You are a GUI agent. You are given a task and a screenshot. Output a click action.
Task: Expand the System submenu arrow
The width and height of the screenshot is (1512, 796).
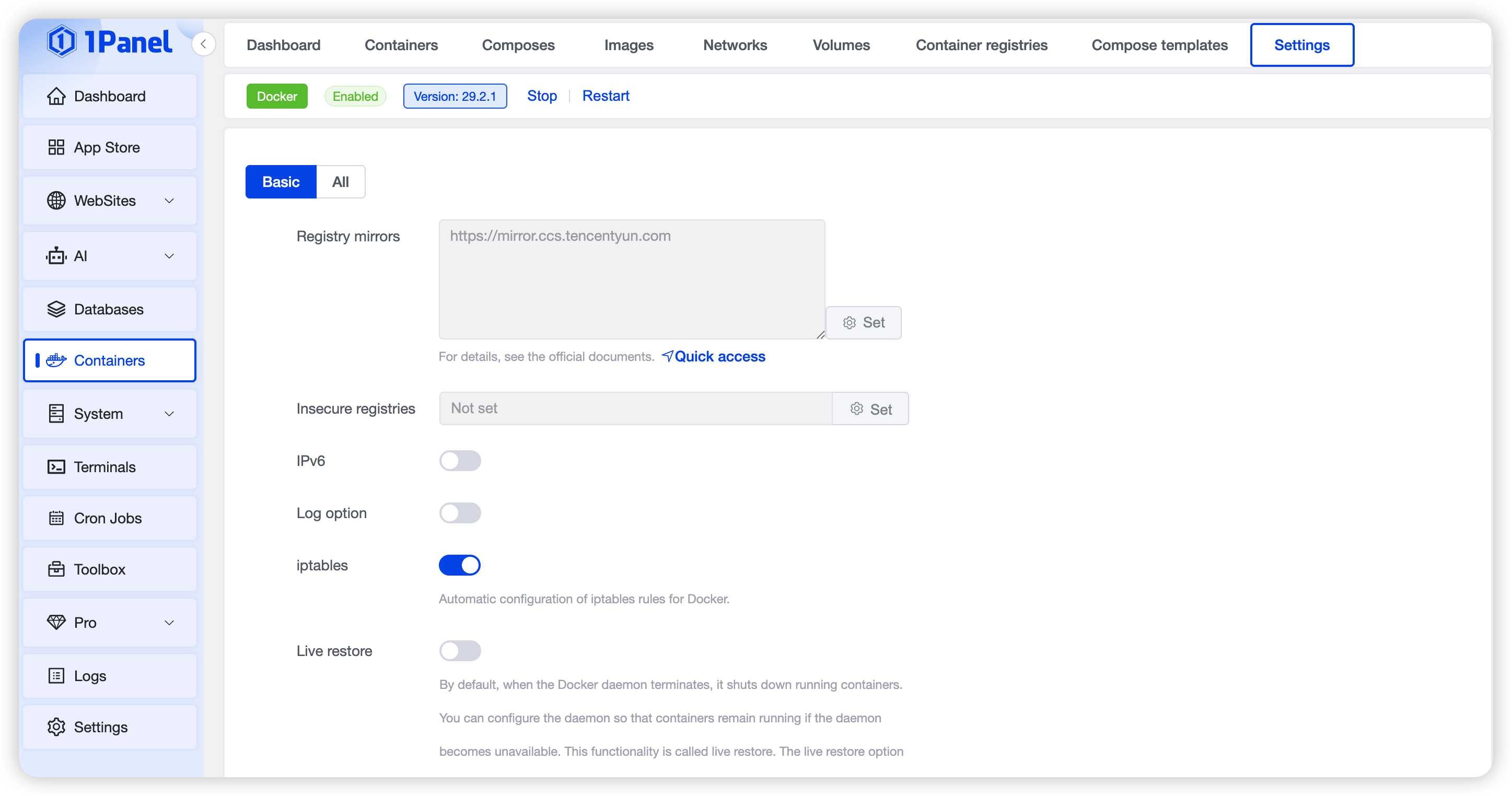[x=169, y=414]
